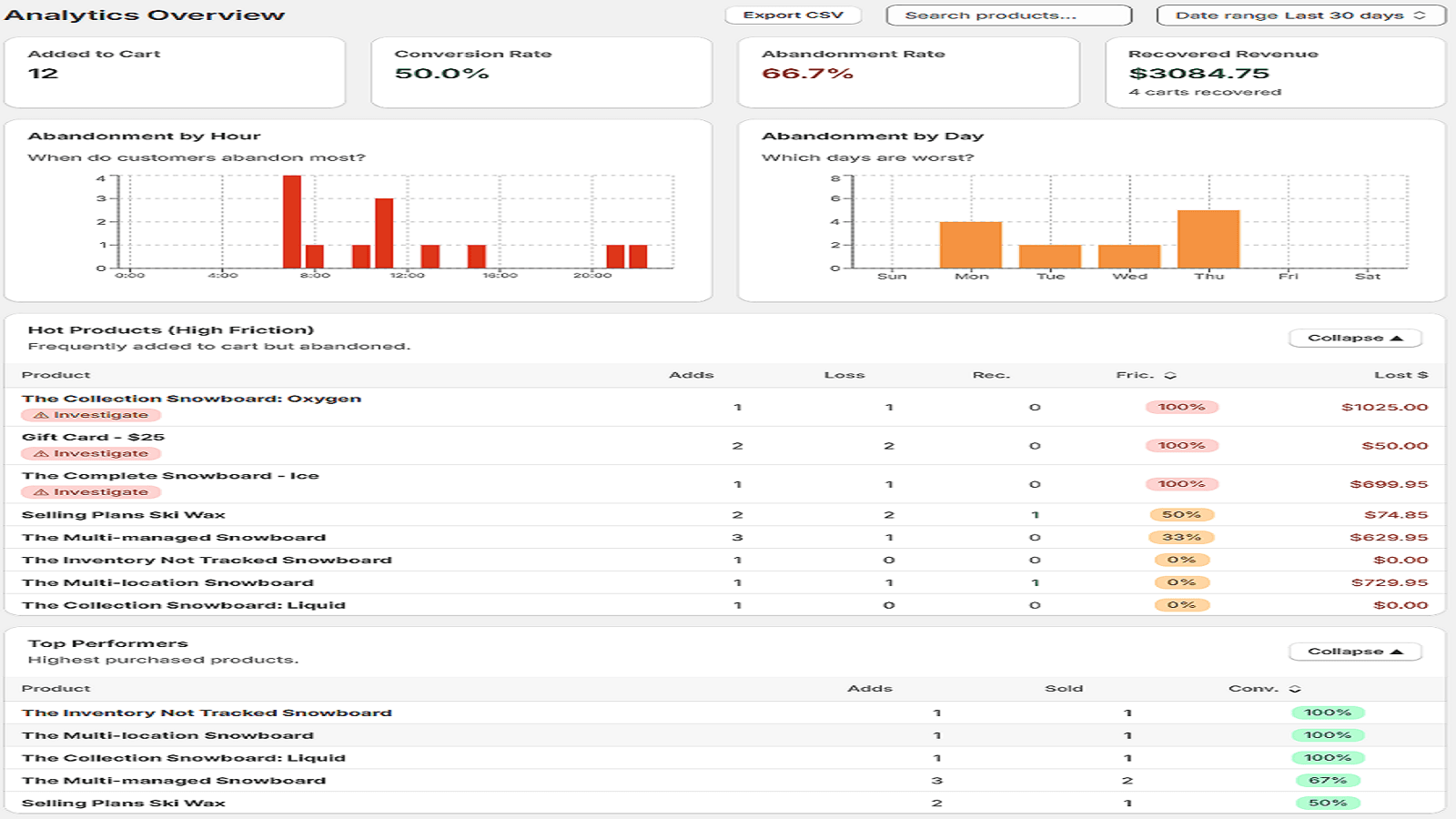Click Investigate badge under Gift Card - $25
The width and height of the screenshot is (1456, 819).
point(91,453)
